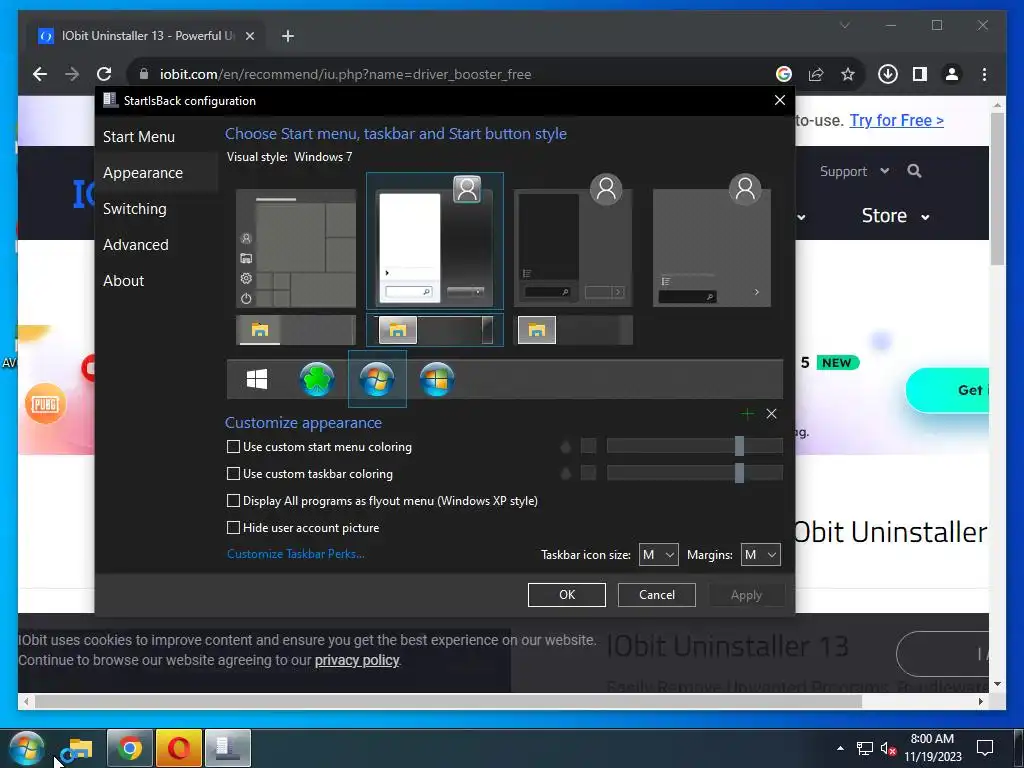Select the dark plain start menu style
The width and height of the screenshot is (1024, 768).
pyautogui.click(x=573, y=241)
